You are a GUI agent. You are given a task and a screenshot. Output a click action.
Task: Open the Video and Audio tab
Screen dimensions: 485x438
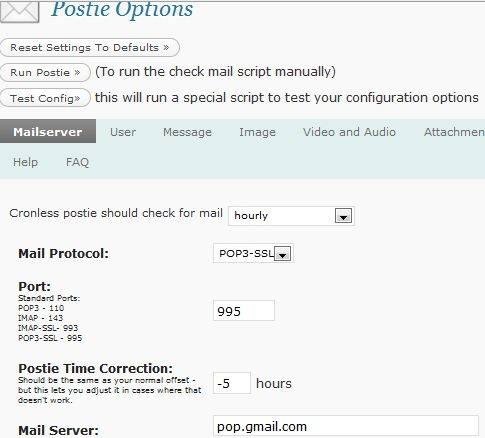tap(349, 132)
